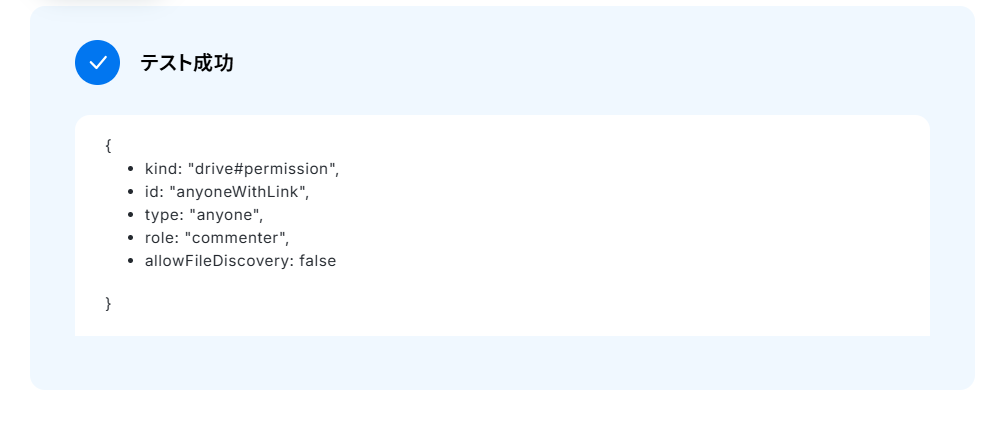The width and height of the screenshot is (1003, 423).
Task: Click the "anyoneWithLink" value text
Action: click(239, 192)
